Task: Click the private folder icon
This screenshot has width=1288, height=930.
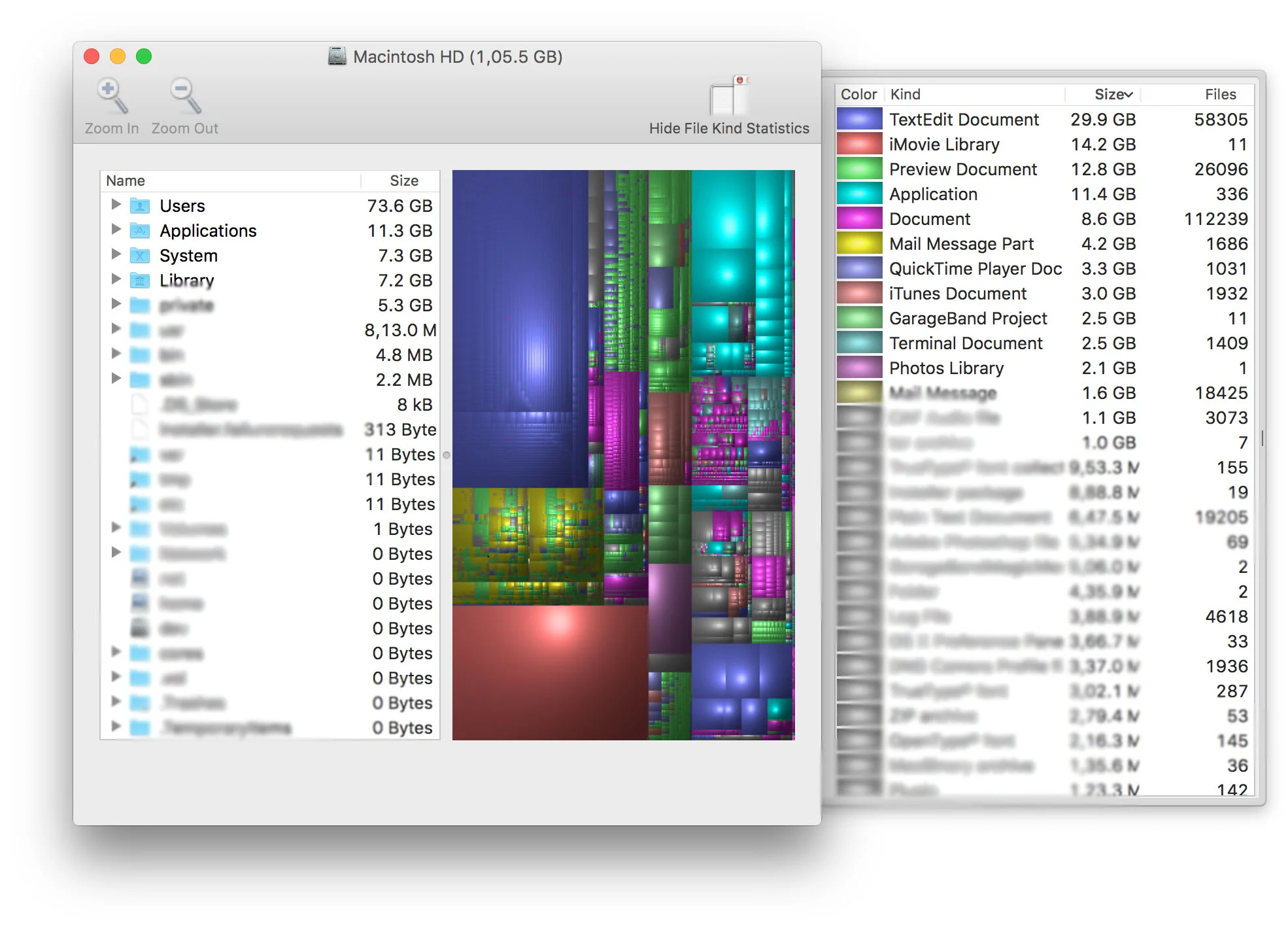Action: (140, 305)
